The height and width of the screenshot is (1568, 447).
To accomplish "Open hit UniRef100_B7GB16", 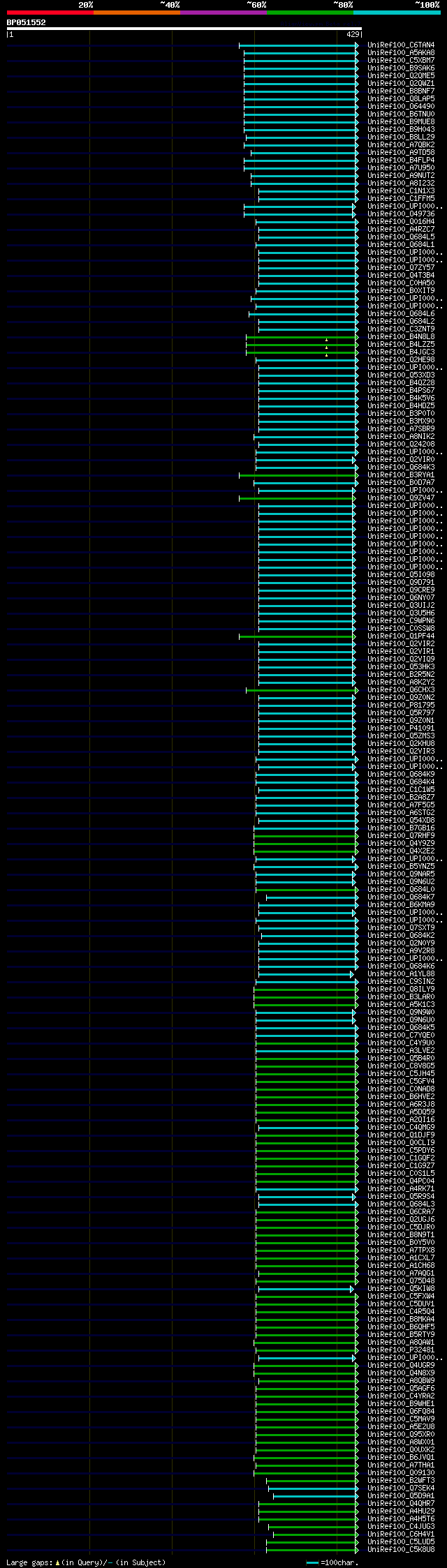I will click(401, 828).
